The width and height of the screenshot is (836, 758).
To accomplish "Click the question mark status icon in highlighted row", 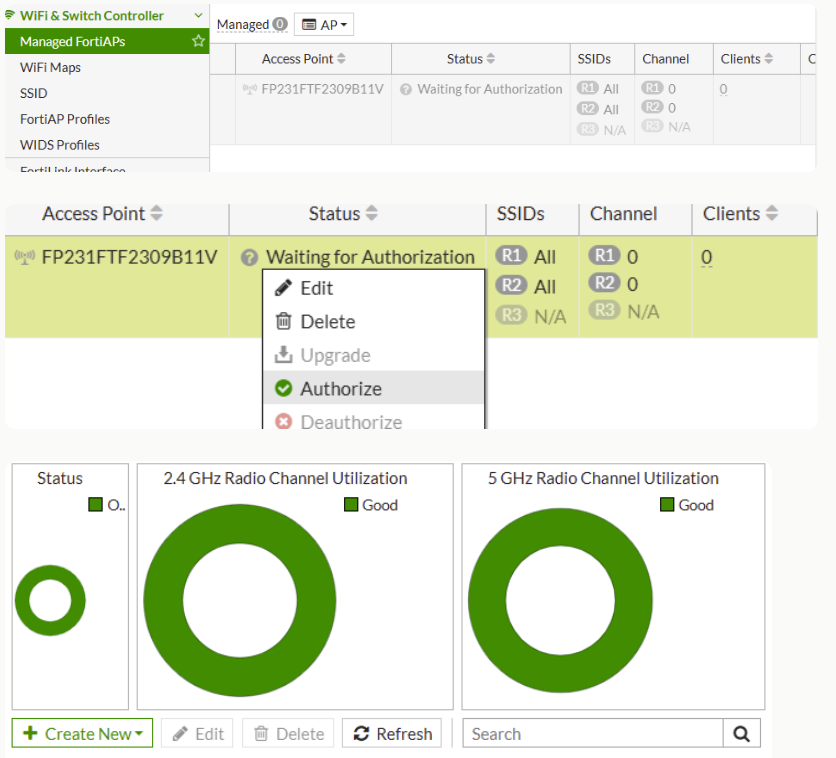I will 250,258.
